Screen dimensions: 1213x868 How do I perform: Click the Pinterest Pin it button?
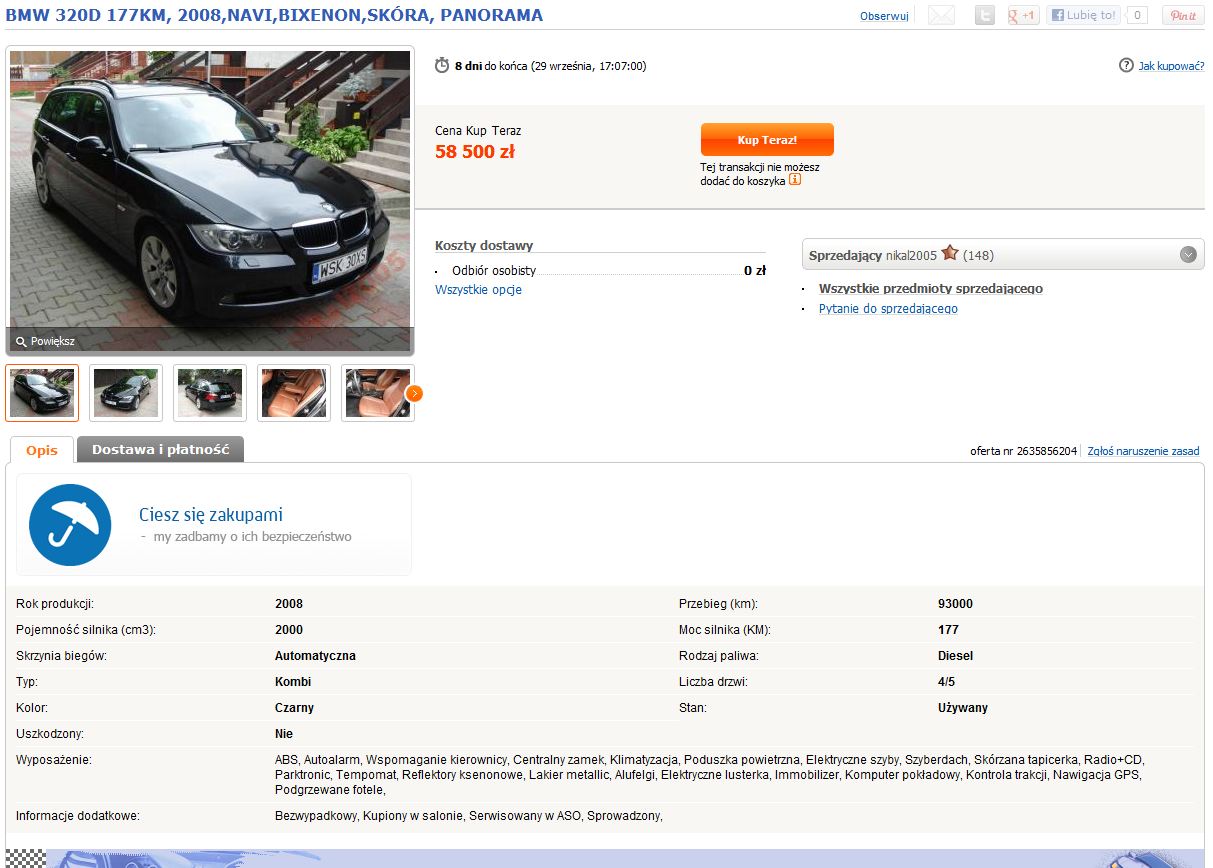tap(1183, 15)
